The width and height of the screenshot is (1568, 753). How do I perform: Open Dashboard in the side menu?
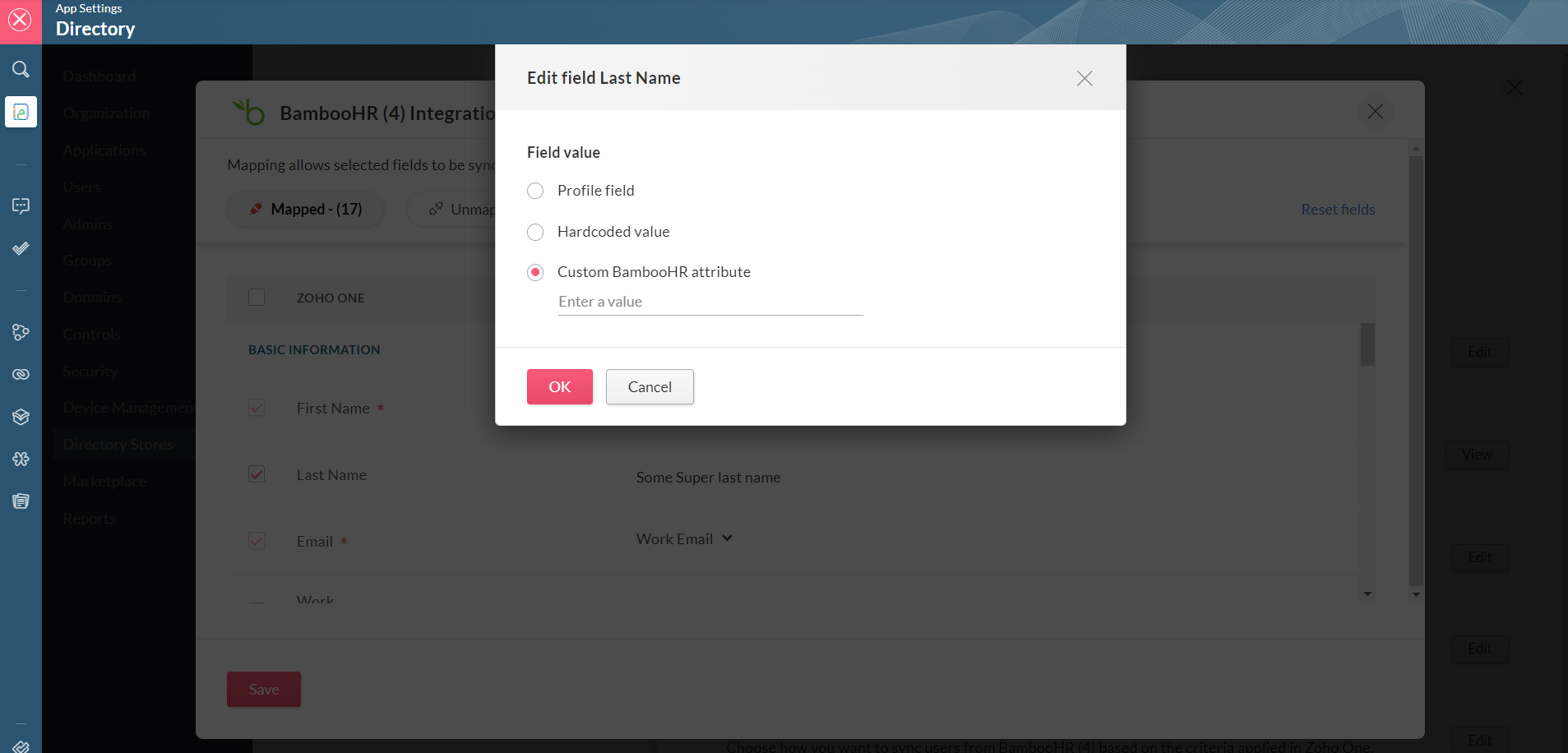pos(99,76)
